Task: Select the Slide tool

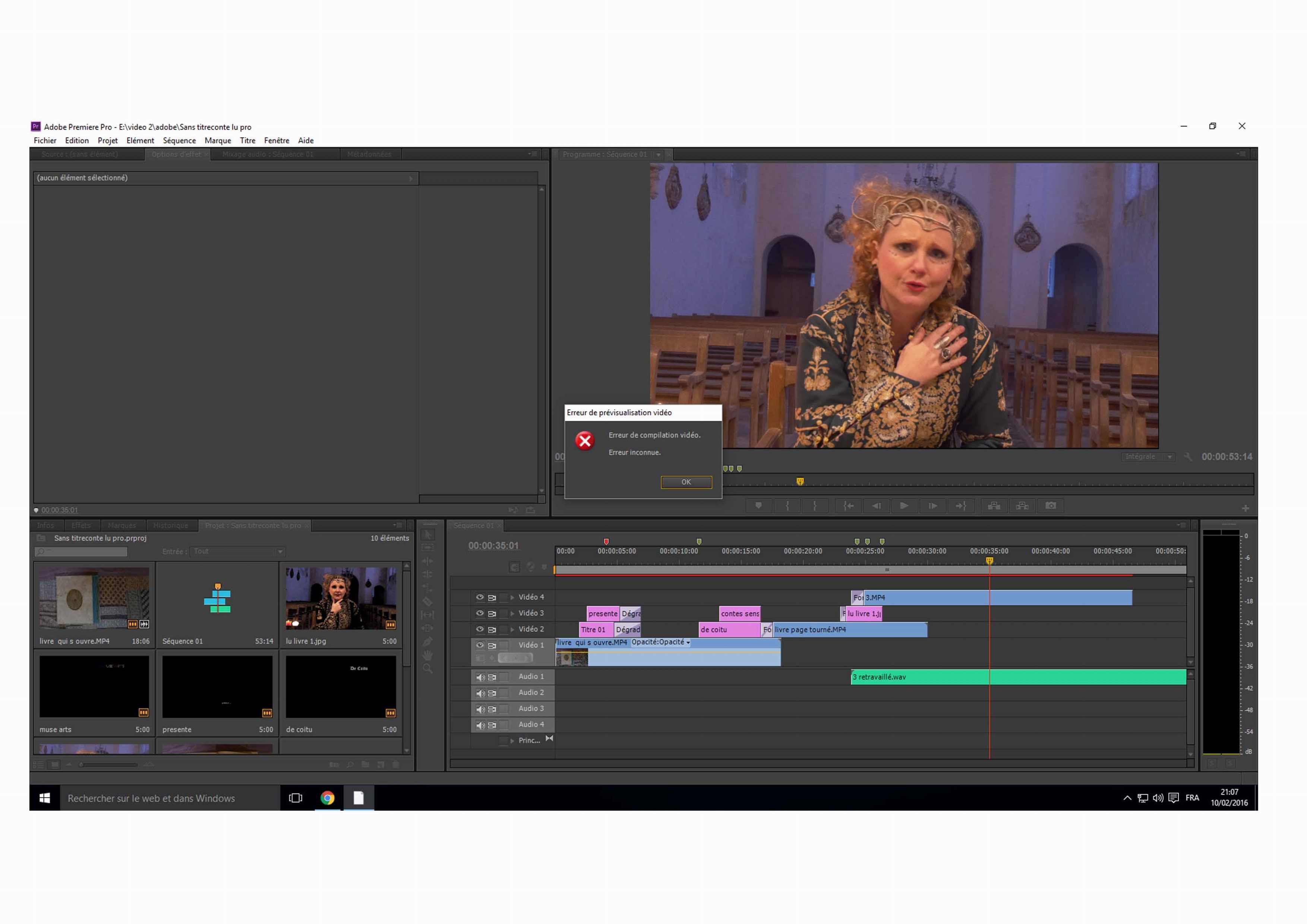Action: coord(428,628)
